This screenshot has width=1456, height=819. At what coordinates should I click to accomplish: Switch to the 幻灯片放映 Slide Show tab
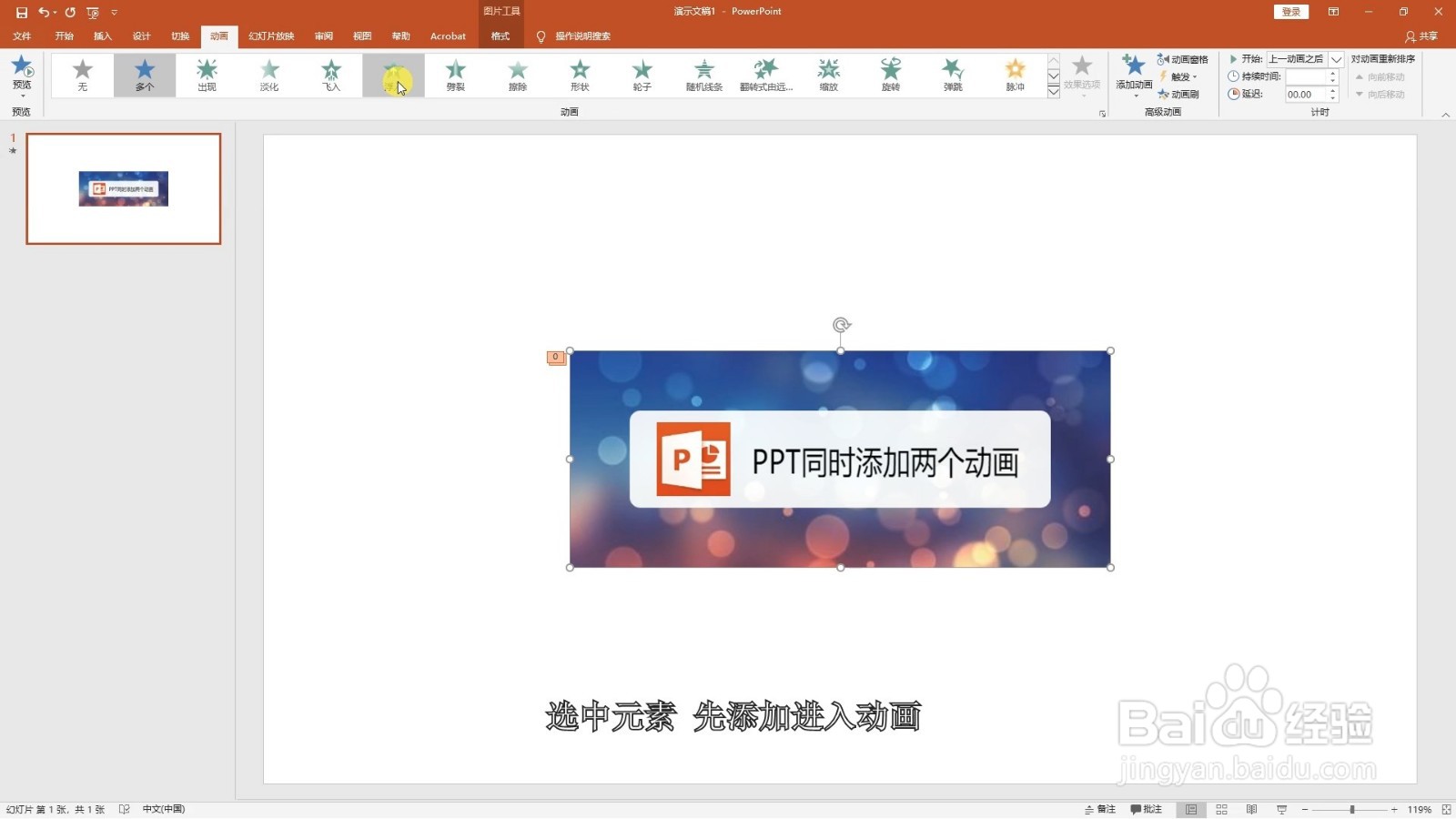pyautogui.click(x=271, y=36)
